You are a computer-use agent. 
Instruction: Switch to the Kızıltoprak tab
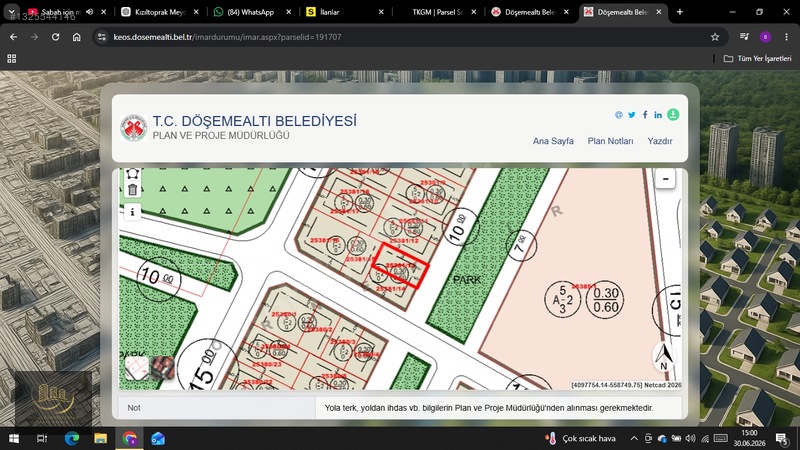[x=160, y=12]
